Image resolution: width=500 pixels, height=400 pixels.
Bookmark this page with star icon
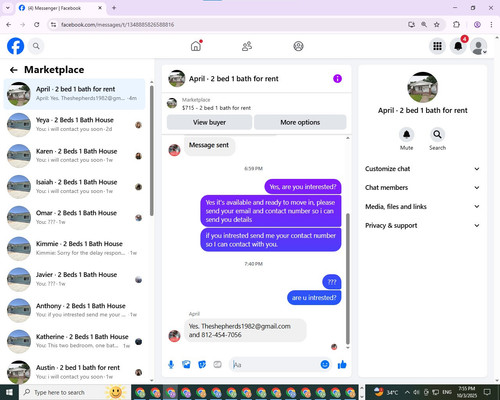[437, 24]
